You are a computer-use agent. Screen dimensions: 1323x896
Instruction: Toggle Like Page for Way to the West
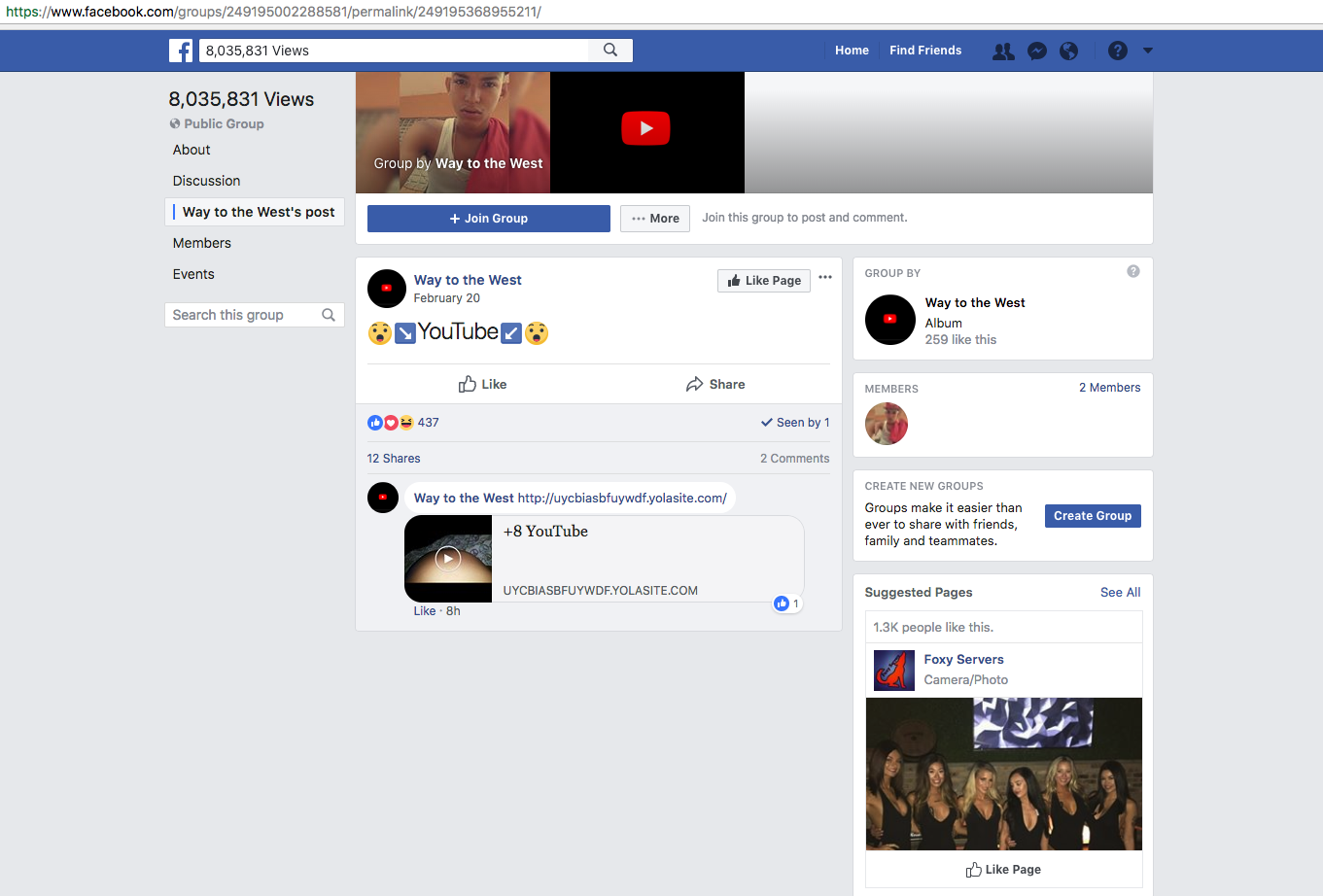[764, 281]
